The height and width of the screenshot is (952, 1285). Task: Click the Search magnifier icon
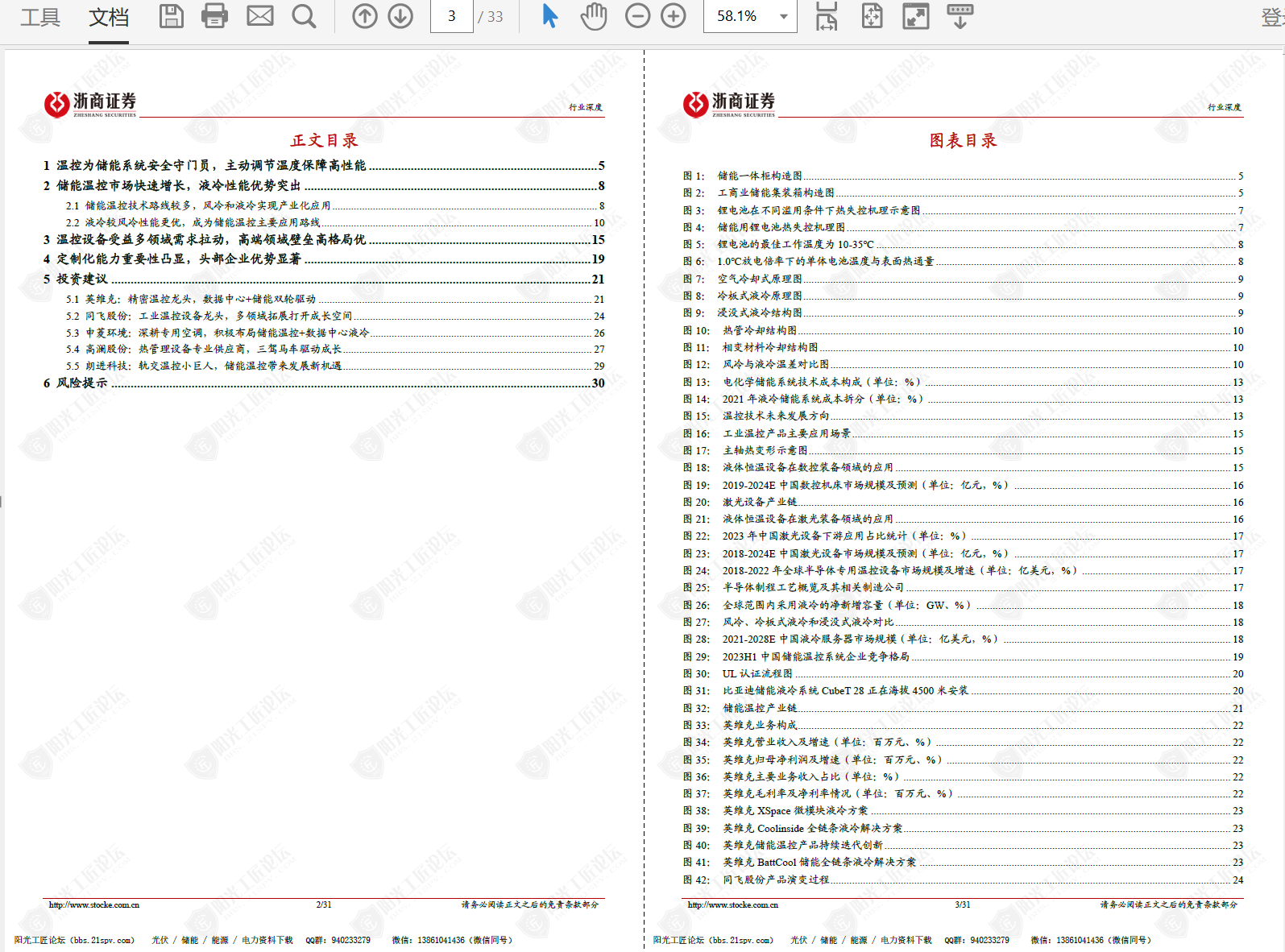pos(304,16)
